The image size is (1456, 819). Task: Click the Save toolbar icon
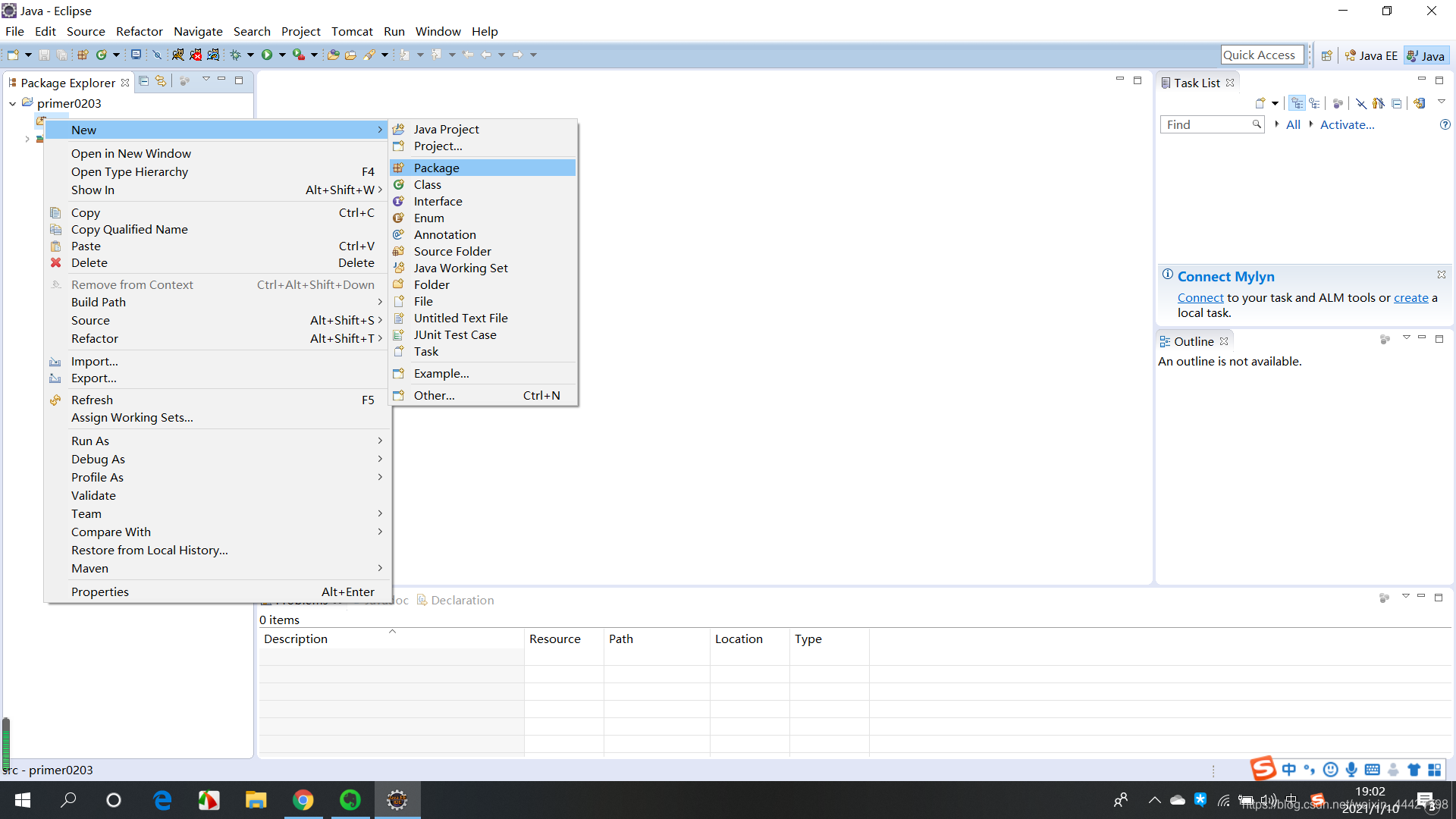pos(44,55)
